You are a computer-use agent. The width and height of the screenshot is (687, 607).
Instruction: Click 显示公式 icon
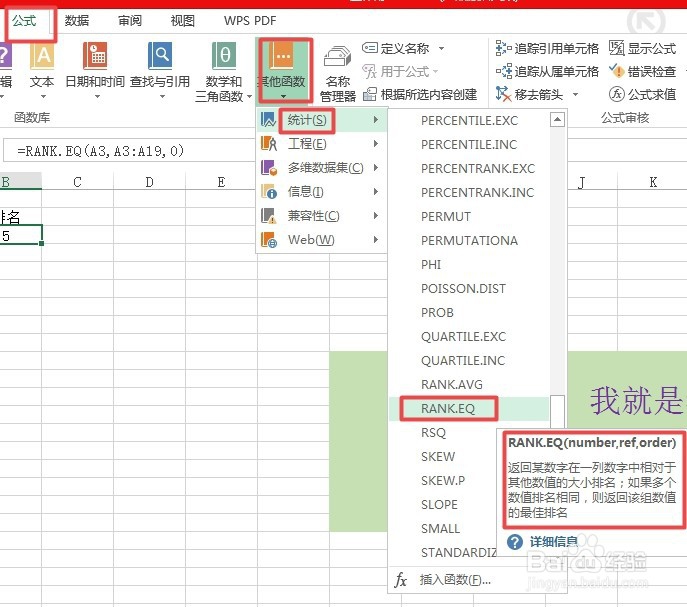pos(616,48)
